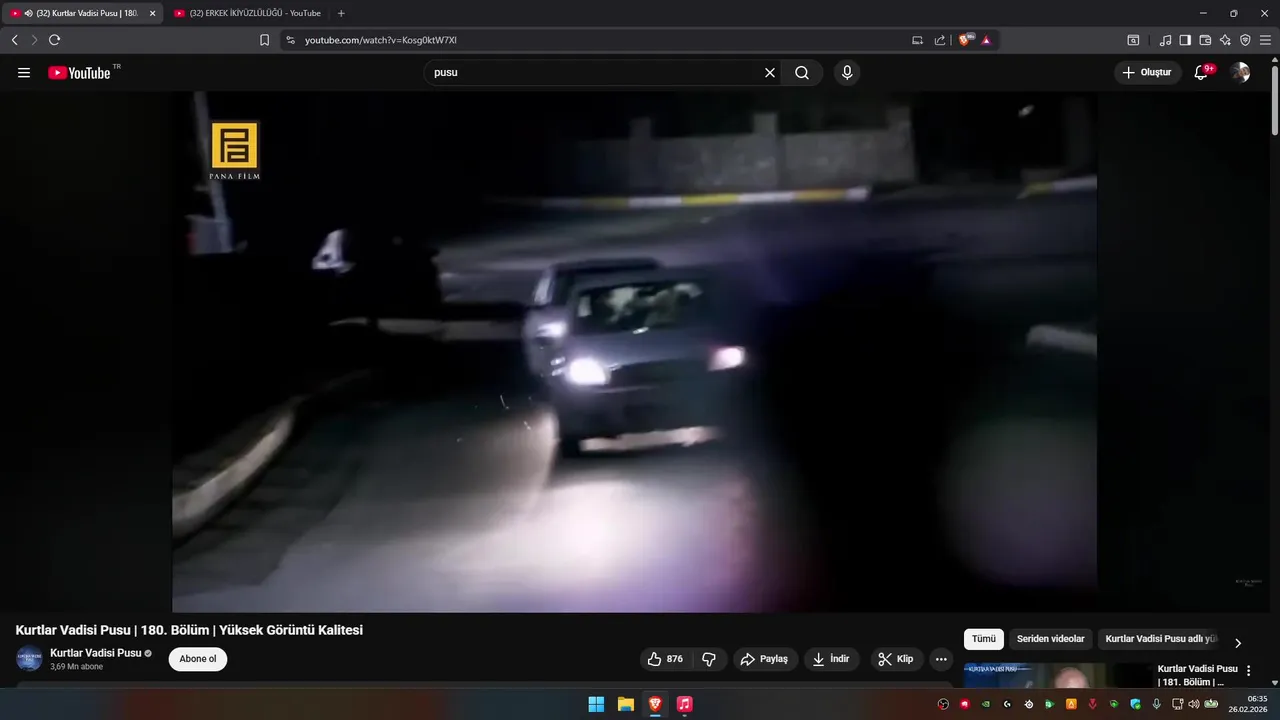The width and height of the screenshot is (1280, 720).
Task: Download the video with İndir
Action: [x=832, y=659]
